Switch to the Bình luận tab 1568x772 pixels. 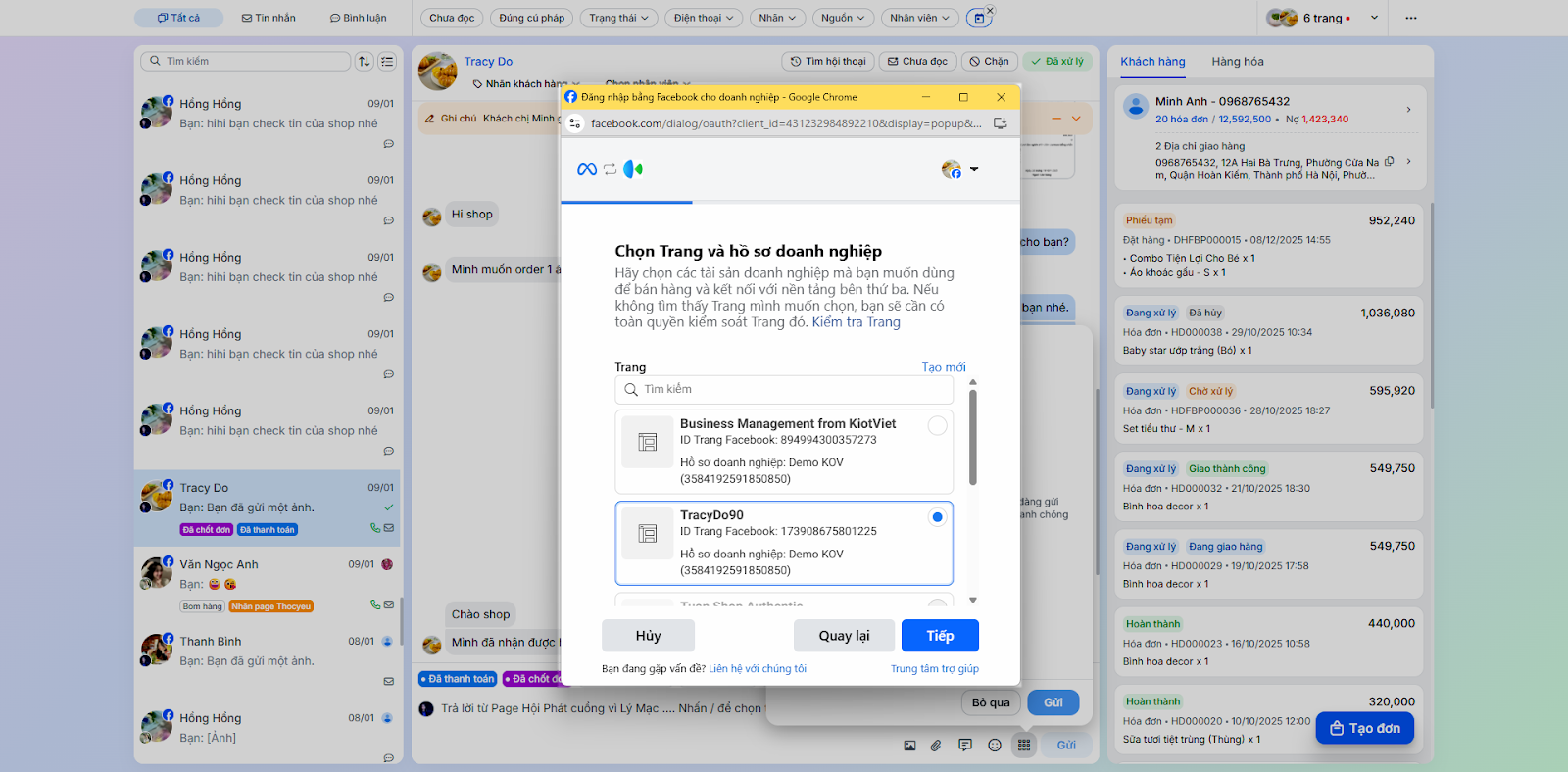358,18
